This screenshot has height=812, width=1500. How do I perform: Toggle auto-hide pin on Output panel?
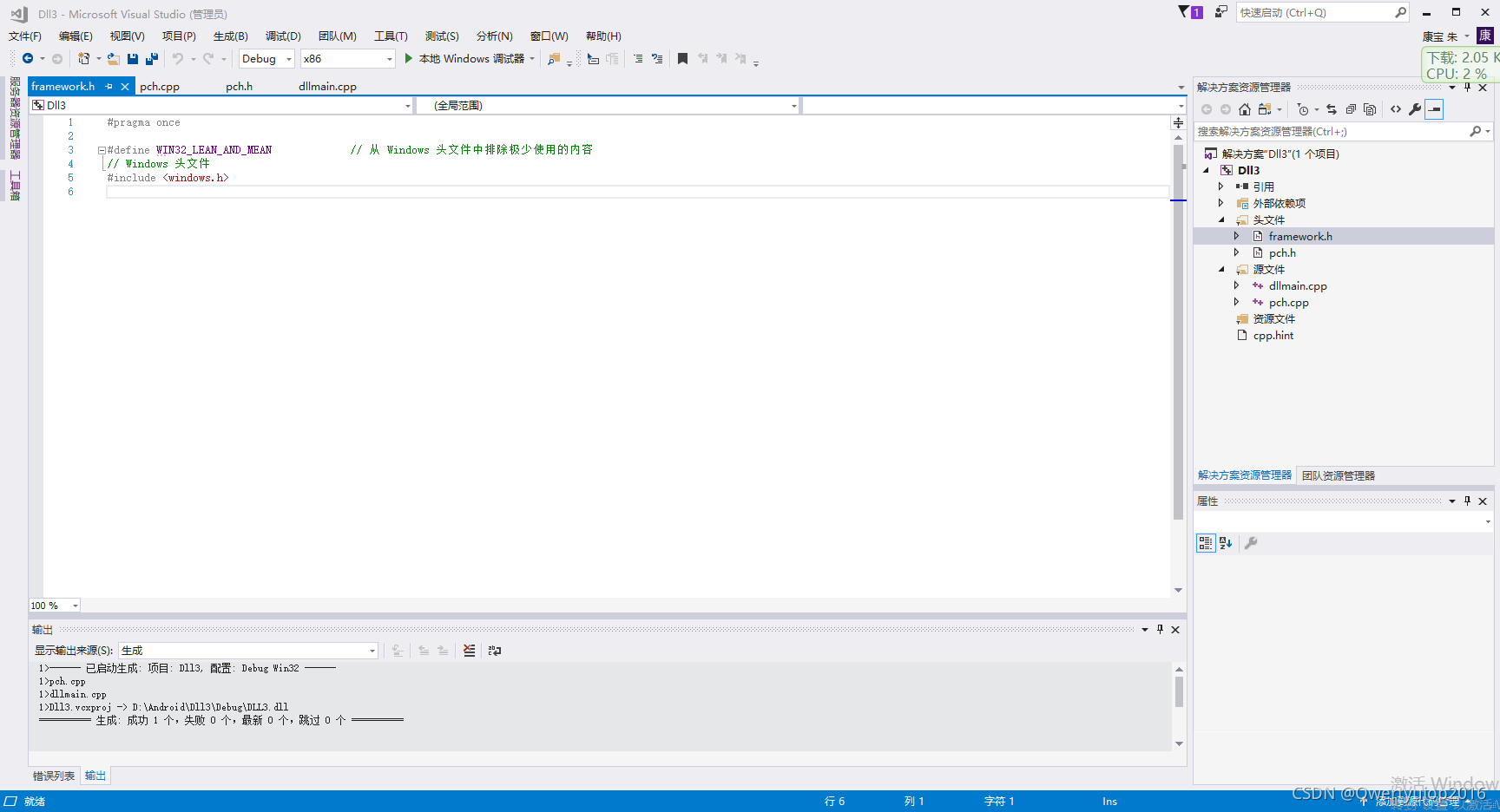1160,629
